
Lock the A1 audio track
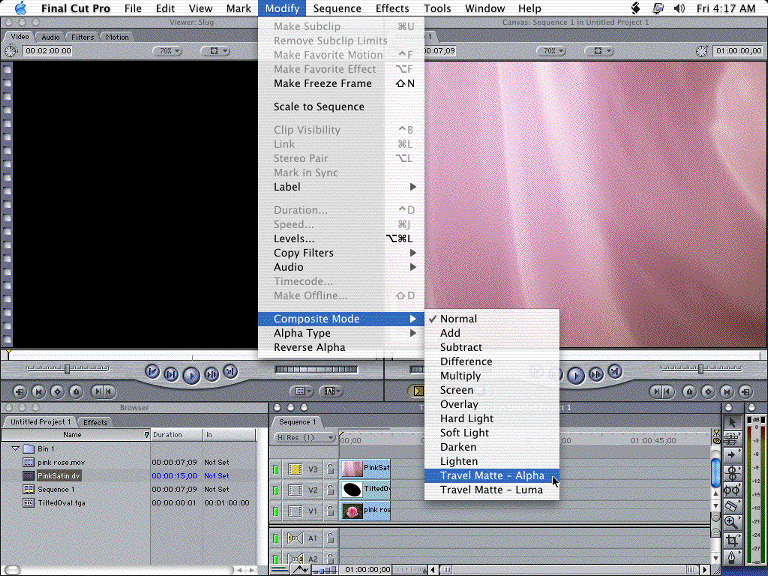[331, 538]
